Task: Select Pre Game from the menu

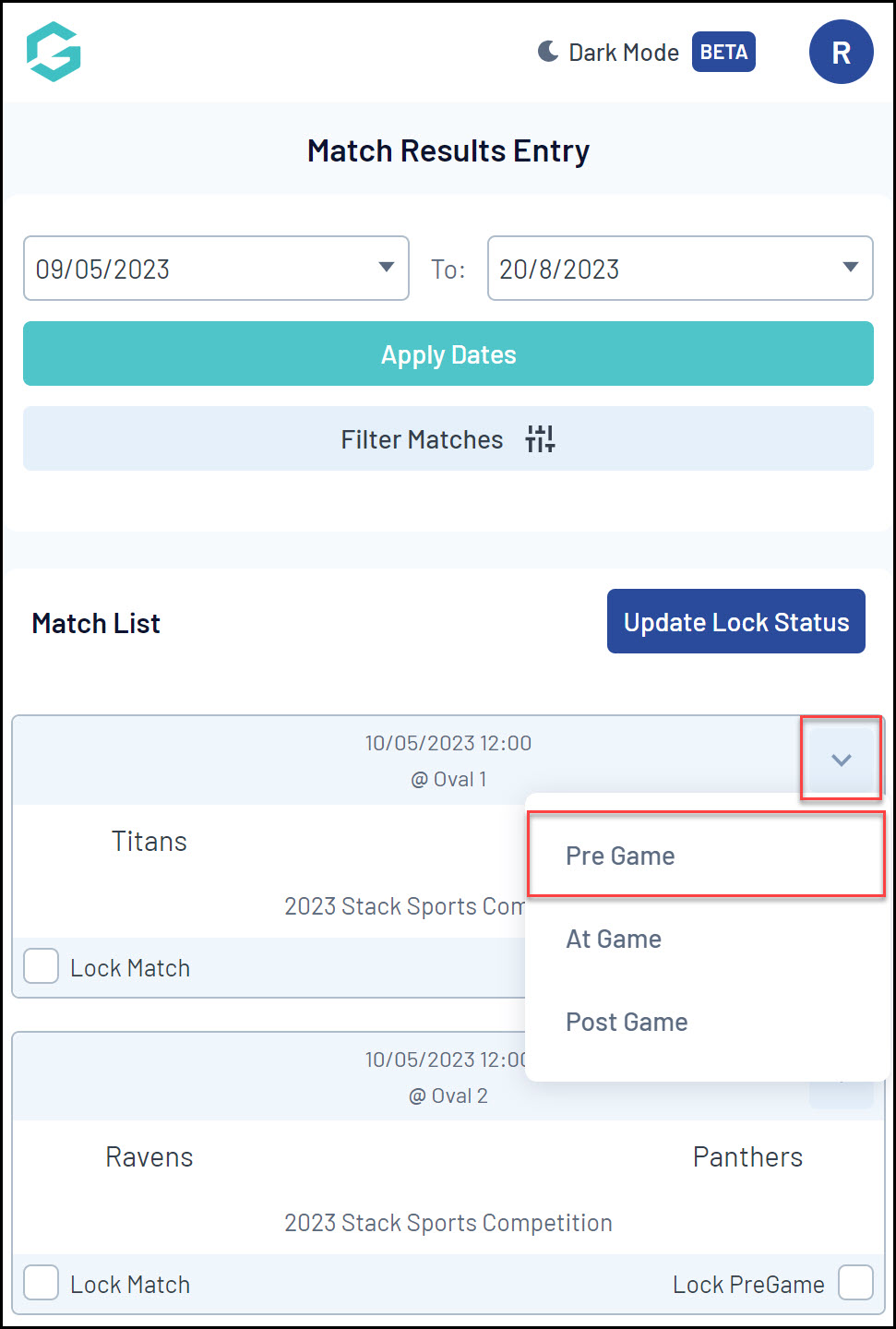Action: tap(620, 856)
